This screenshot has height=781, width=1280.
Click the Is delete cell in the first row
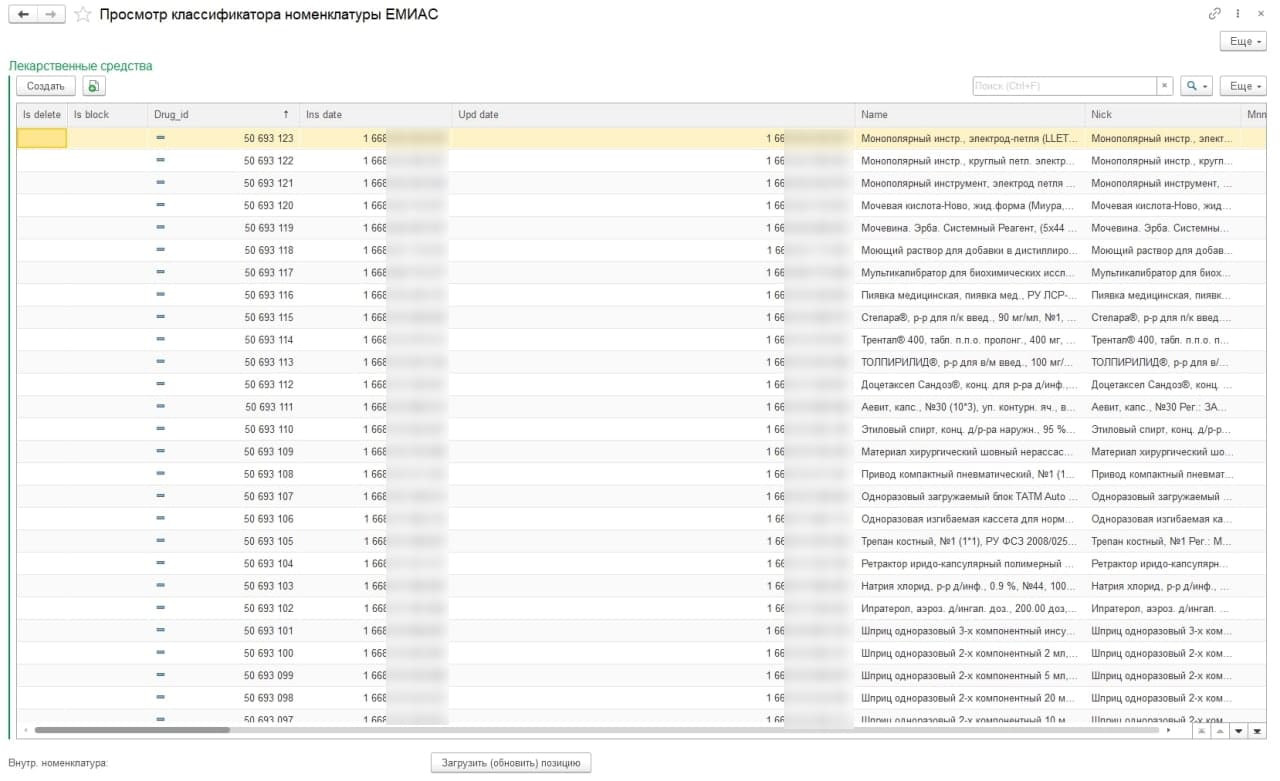click(42, 139)
